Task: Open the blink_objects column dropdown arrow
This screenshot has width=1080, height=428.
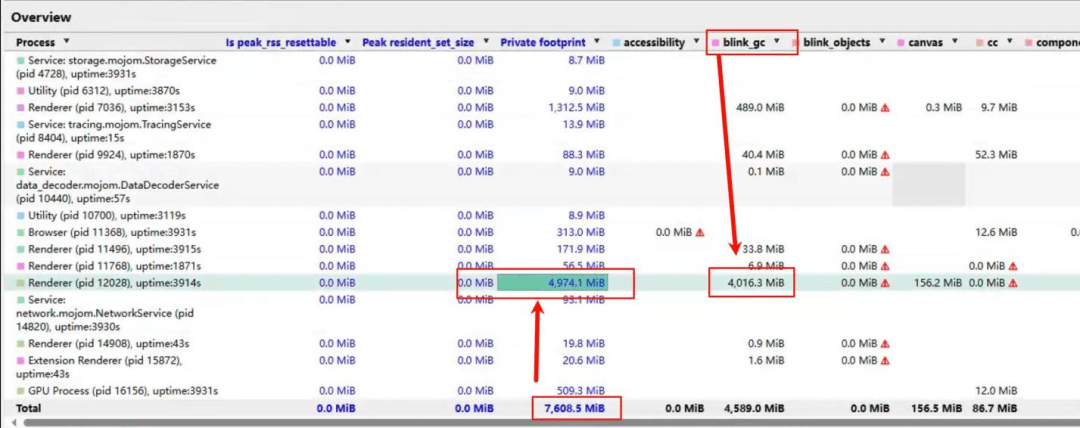Action: tap(882, 43)
